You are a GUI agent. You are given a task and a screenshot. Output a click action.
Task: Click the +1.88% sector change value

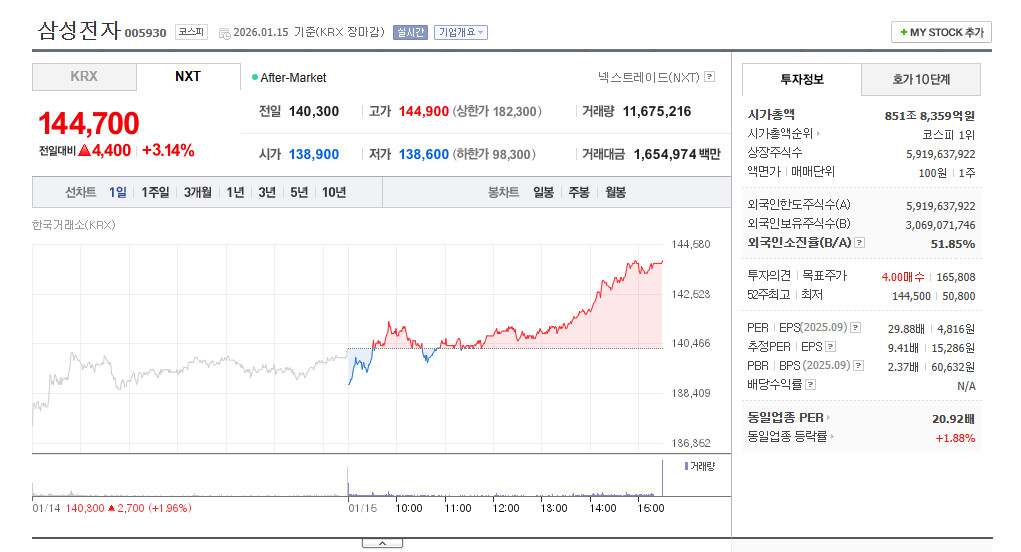[955, 438]
